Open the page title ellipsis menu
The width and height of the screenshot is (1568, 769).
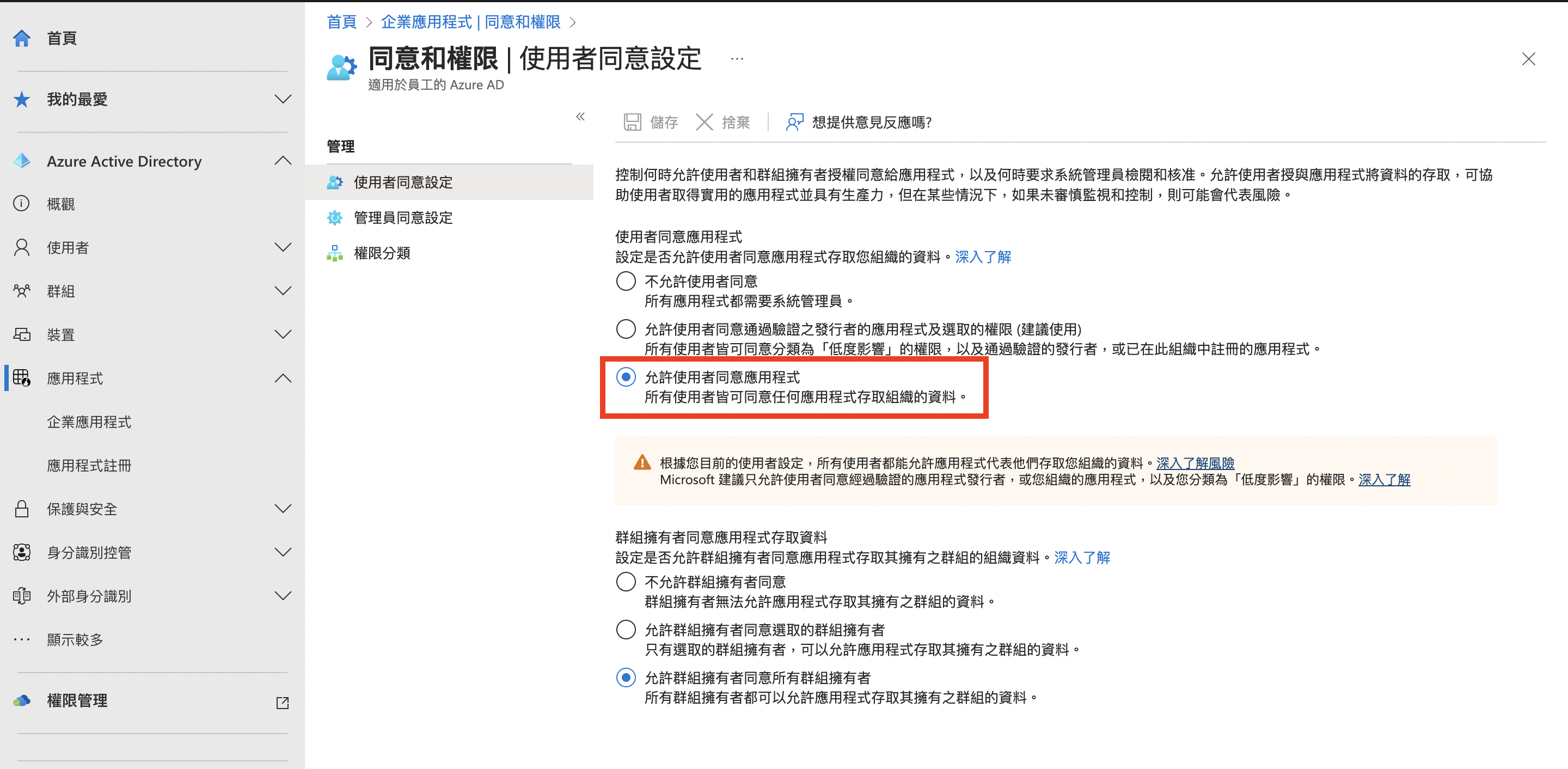point(737,59)
